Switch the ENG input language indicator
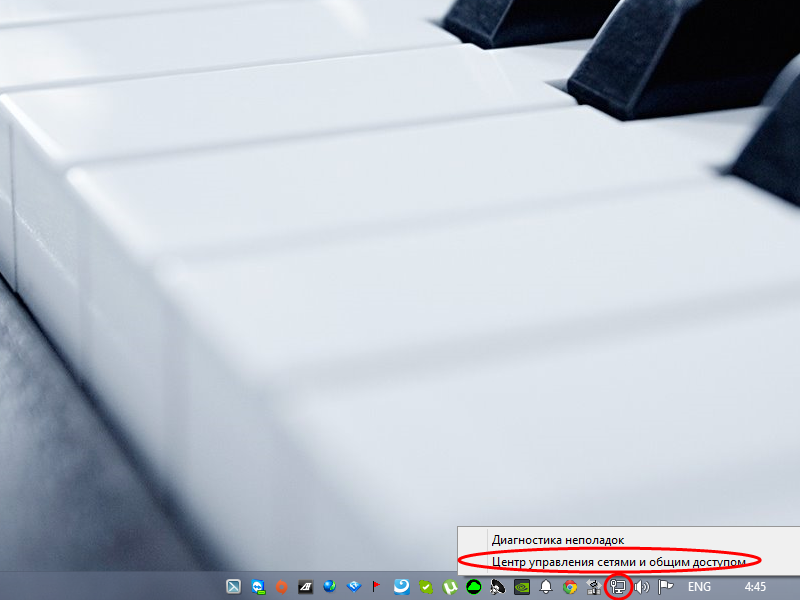This screenshot has width=800, height=600. pos(699,587)
